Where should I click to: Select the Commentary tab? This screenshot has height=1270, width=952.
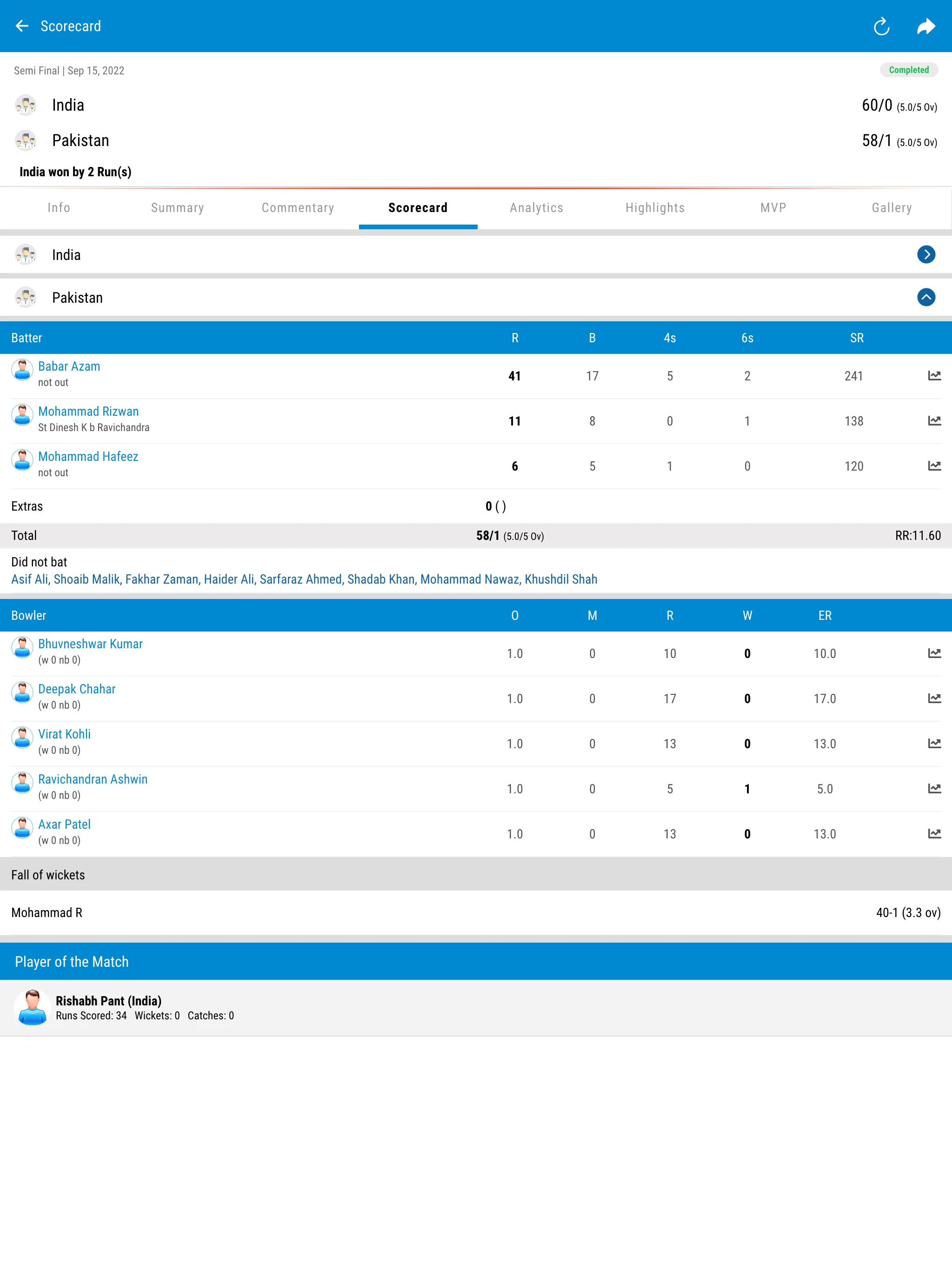[x=297, y=207]
